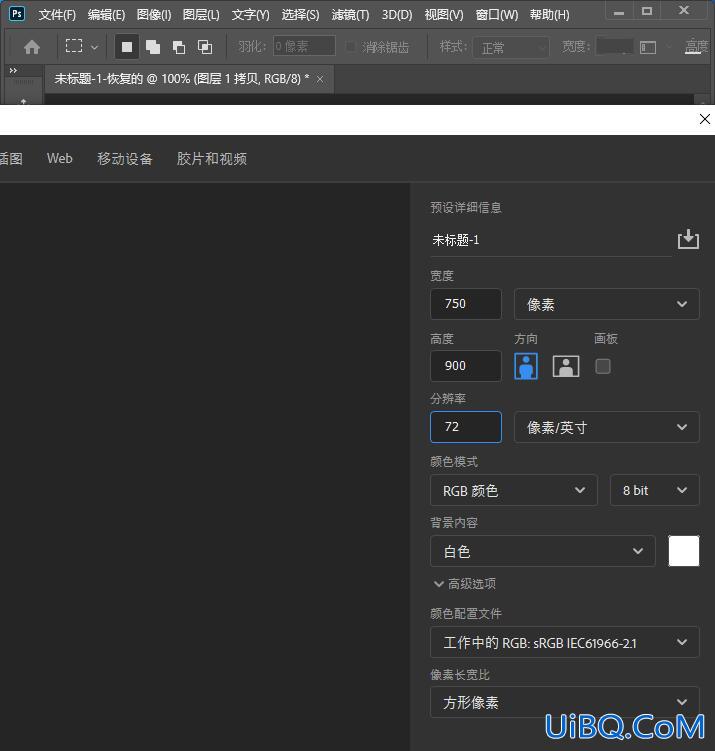Close the Photoshop window
Screen dimensions: 715x751
[x=684, y=11]
